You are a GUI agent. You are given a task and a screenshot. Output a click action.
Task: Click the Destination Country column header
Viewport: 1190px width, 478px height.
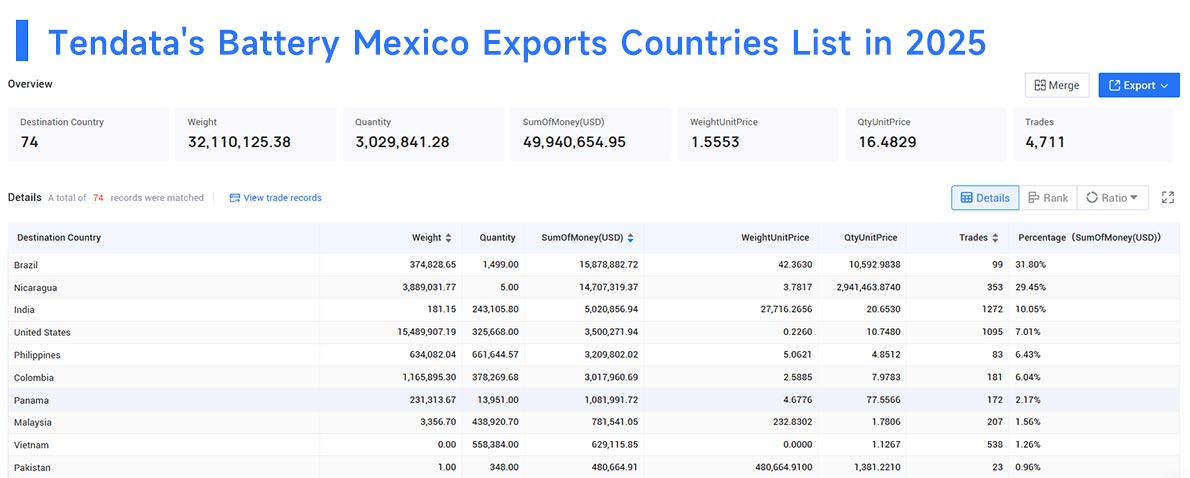point(59,237)
